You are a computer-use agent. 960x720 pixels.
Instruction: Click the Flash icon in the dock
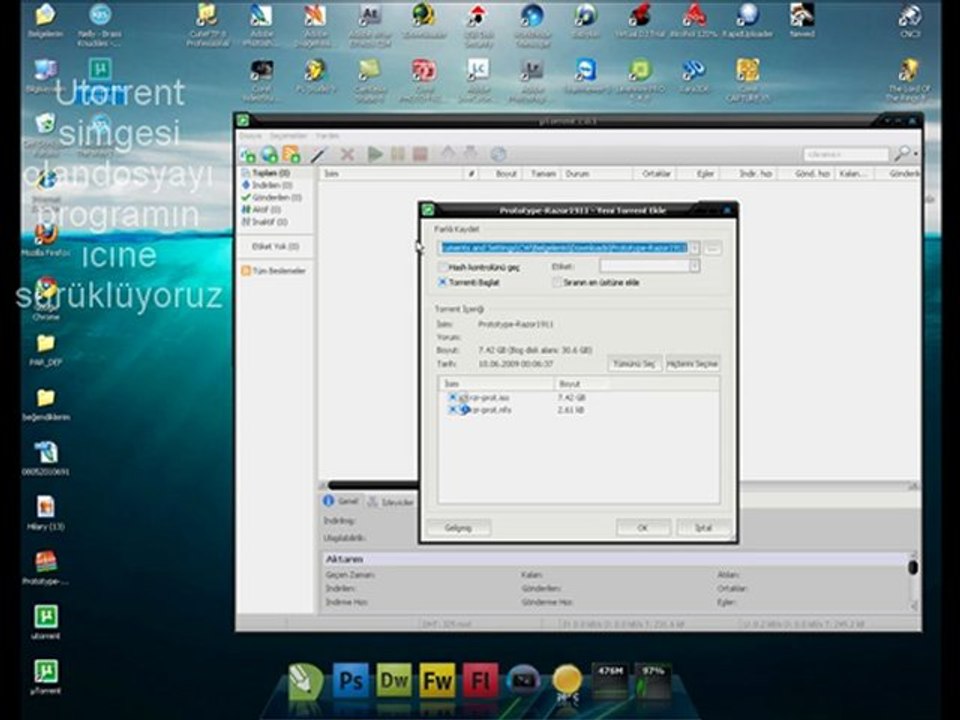[x=481, y=680]
